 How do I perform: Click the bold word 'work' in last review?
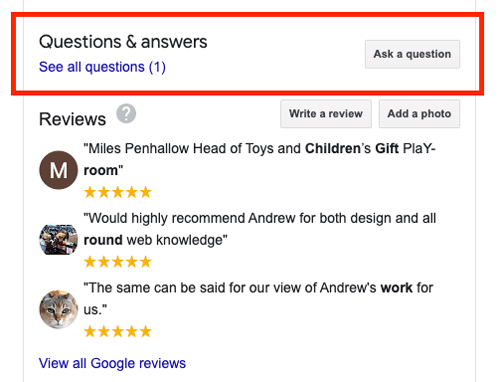397,288
